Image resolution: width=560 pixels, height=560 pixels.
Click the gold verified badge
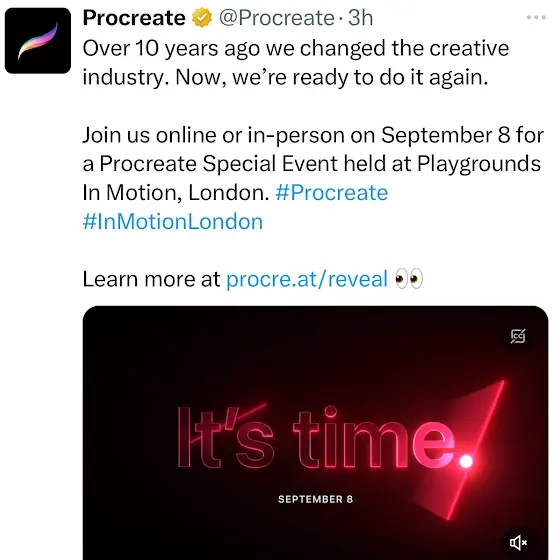pyautogui.click(x=202, y=17)
